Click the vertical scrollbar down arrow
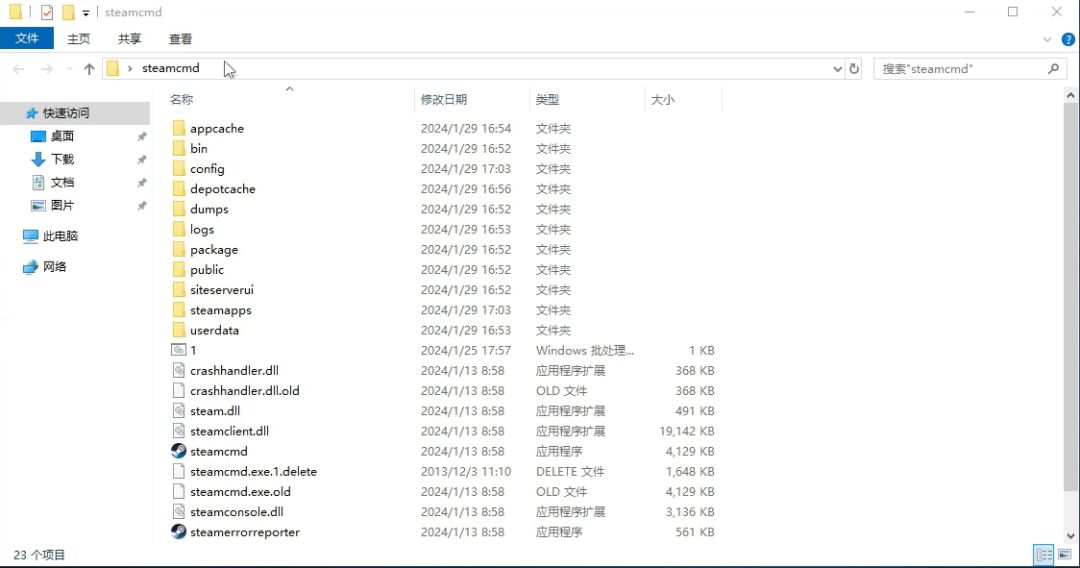Image resolution: width=1080 pixels, height=568 pixels. 1070,536
